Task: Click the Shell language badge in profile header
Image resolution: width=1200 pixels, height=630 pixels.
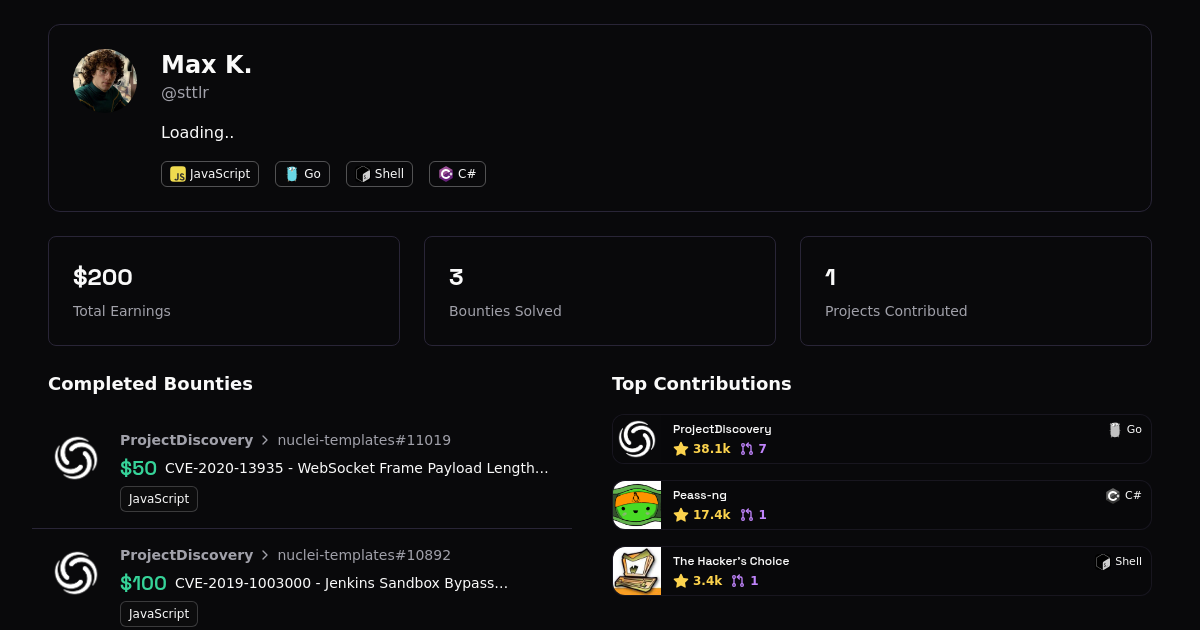Action: 379,174
